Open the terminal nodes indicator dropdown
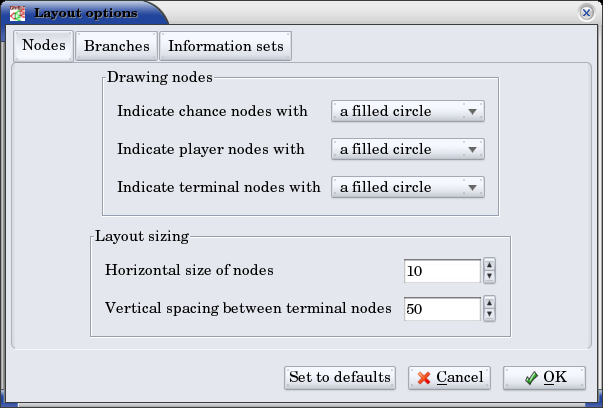Screen dimensions: 603x408 (407, 187)
